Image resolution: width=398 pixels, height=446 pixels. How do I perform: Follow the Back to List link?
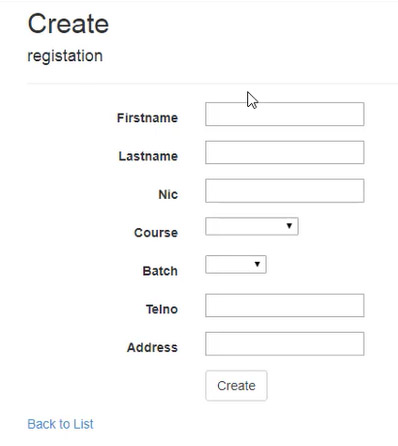click(x=60, y=424)
